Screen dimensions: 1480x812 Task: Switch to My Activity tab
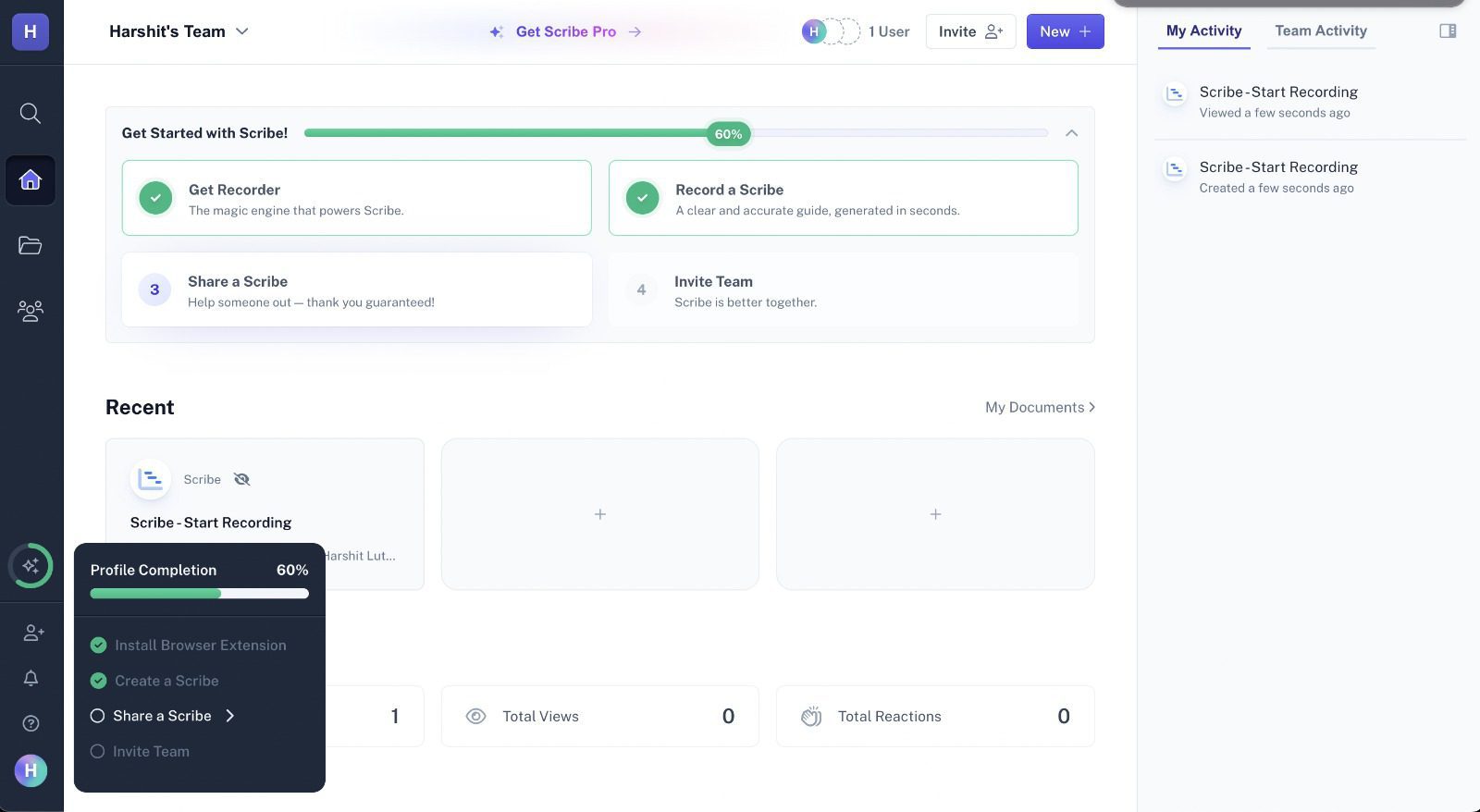click(x=1203, y=31)
